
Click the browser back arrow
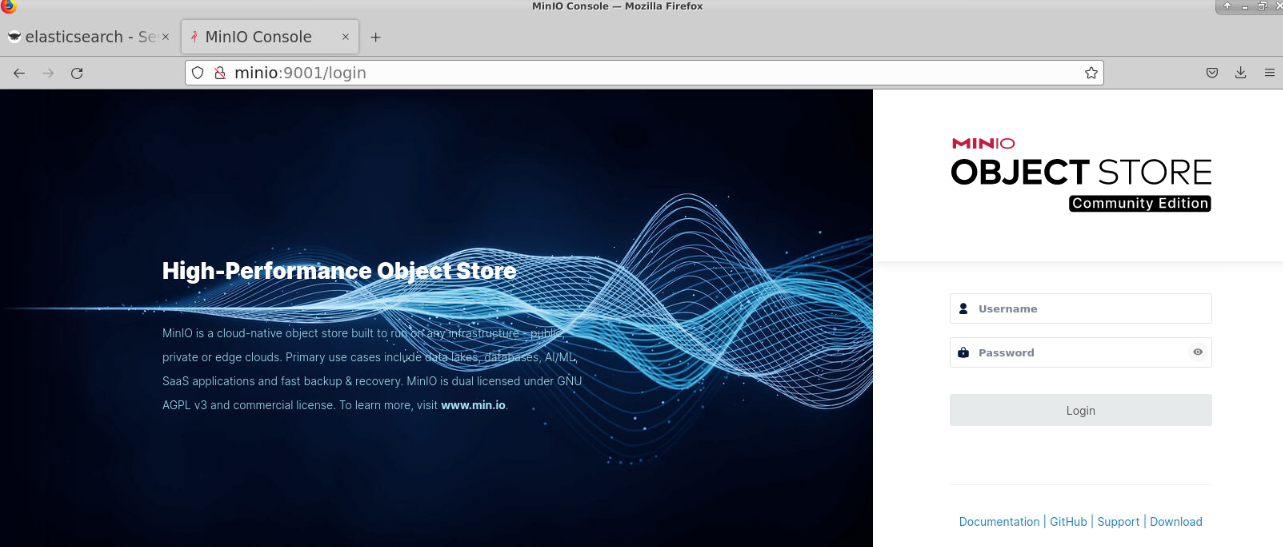19,73
